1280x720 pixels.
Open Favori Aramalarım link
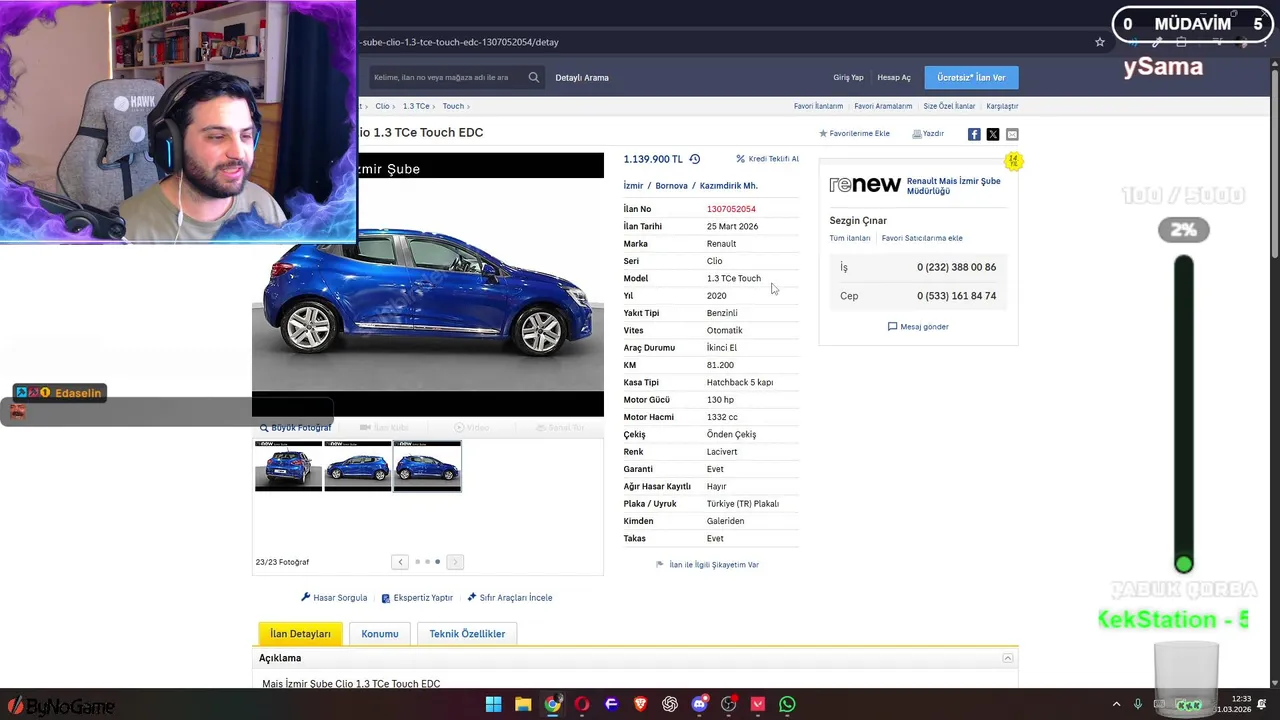click(883, 106)
